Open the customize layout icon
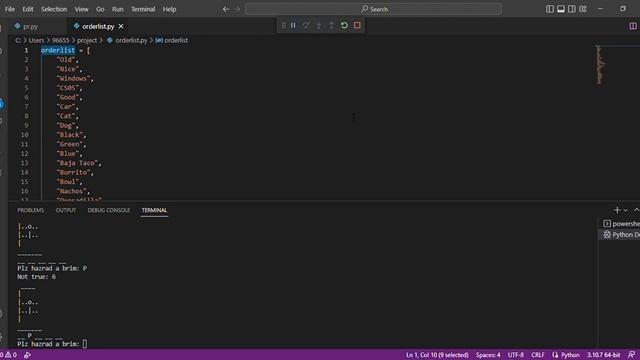The width and height of the screenshot is (640, 360). (583, 9)
